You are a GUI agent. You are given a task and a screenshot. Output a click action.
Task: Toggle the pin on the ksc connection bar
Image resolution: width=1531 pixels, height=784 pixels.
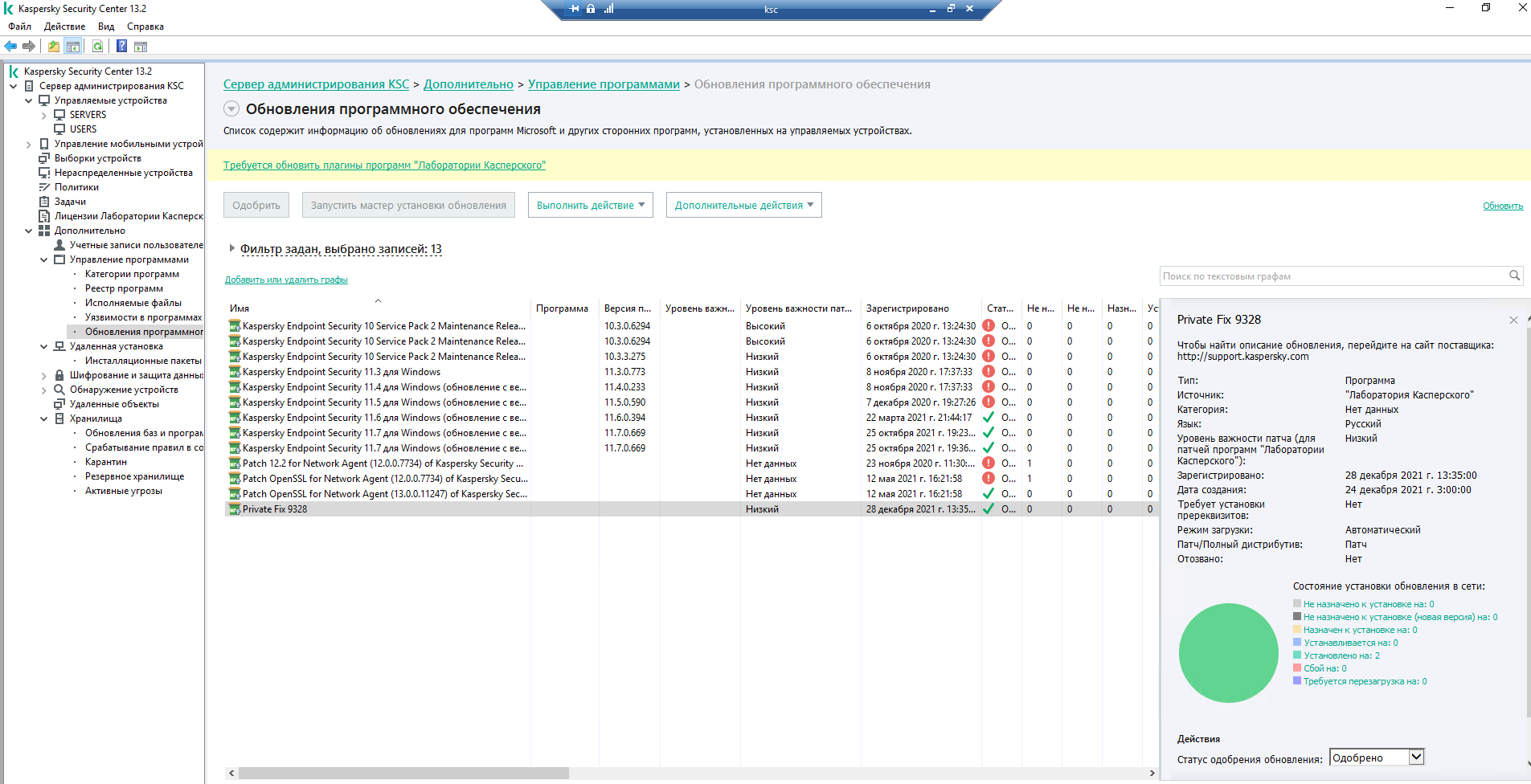coord(574,9)
